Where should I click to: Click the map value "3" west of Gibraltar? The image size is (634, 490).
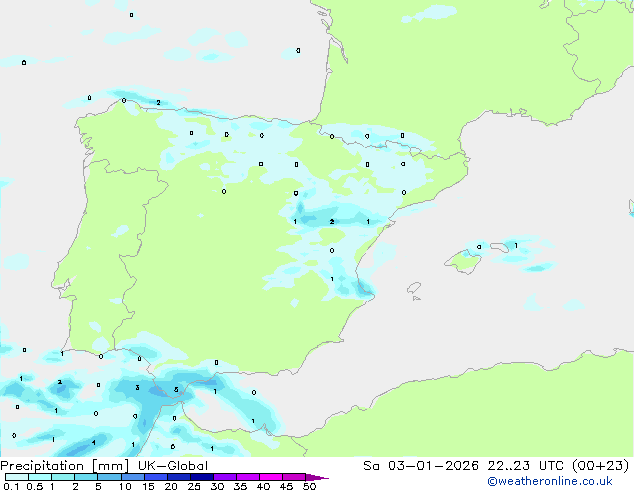(x=137, y=388)
